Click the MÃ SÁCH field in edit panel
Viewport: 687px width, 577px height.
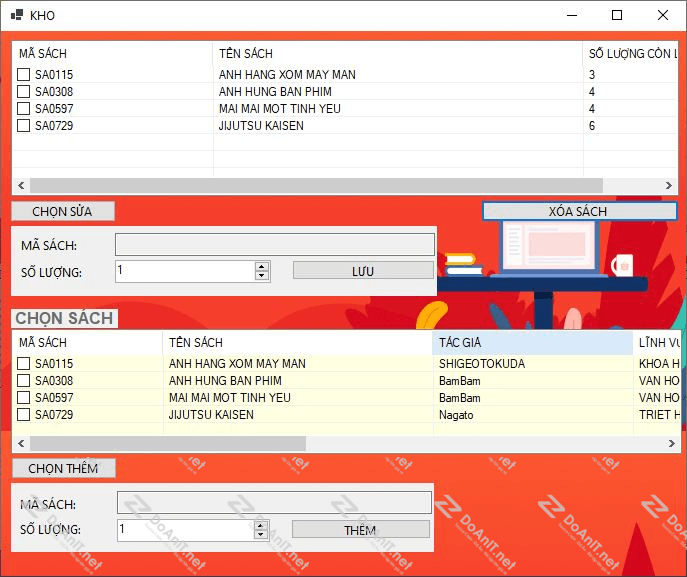coord(275,244)
